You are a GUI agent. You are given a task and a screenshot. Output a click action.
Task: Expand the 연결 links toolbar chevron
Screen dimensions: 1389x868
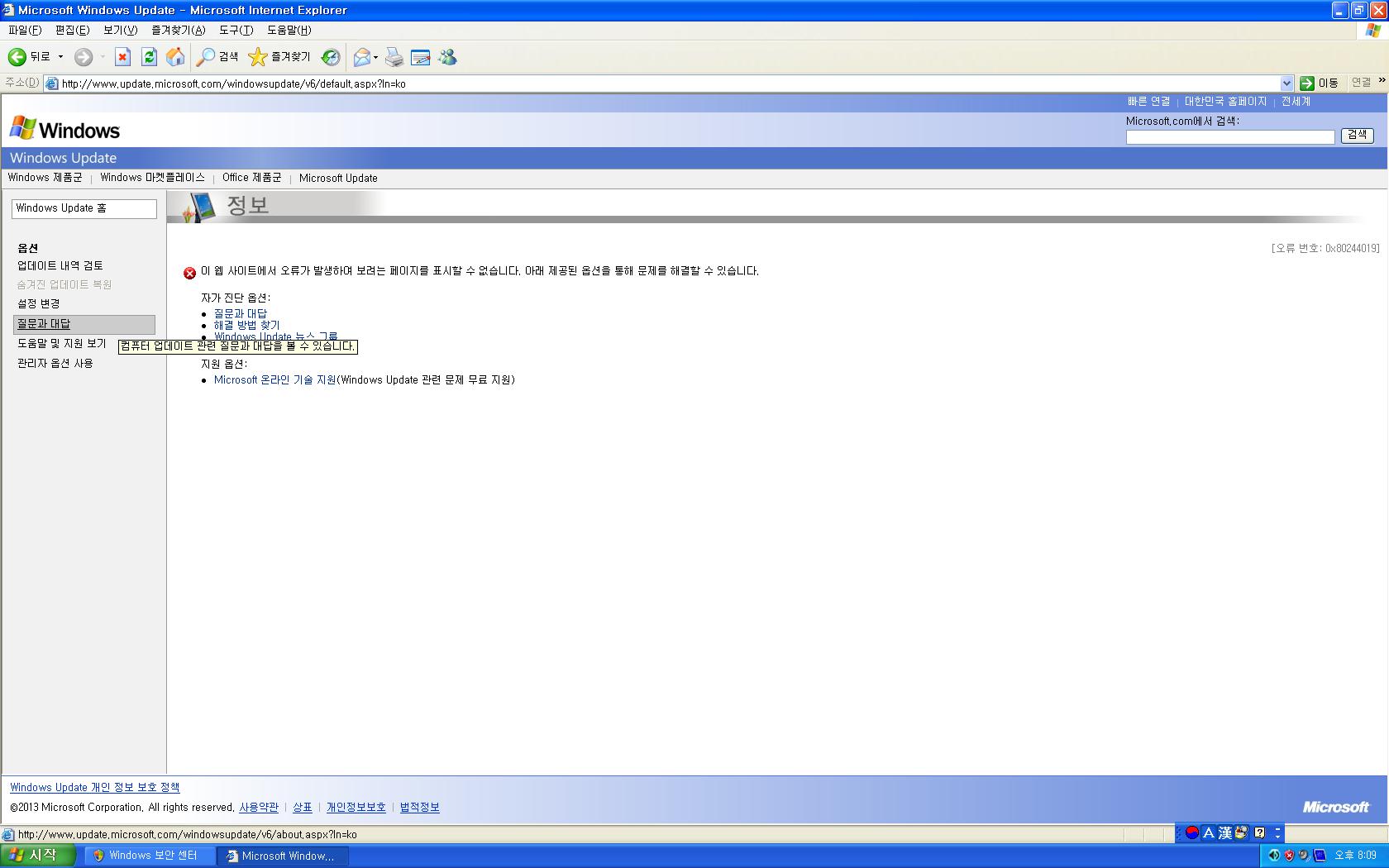pyautogui.click(x=1382, y=81)
